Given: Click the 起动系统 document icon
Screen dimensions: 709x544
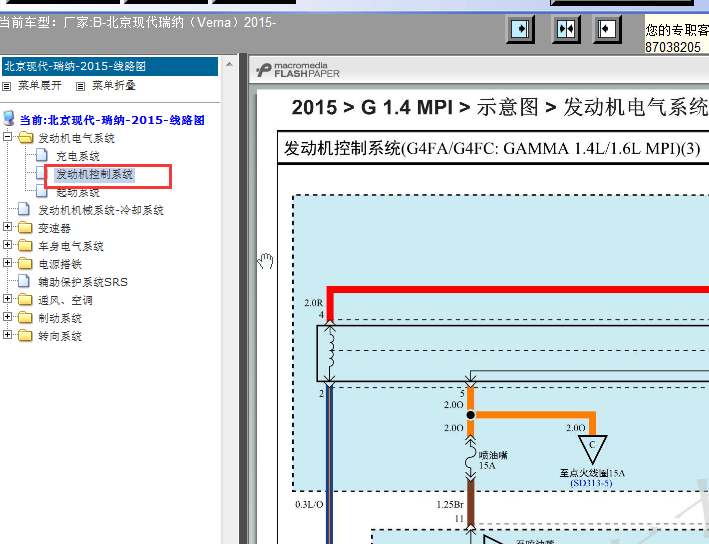Looking at the screenshot, I should coord(42,192).
